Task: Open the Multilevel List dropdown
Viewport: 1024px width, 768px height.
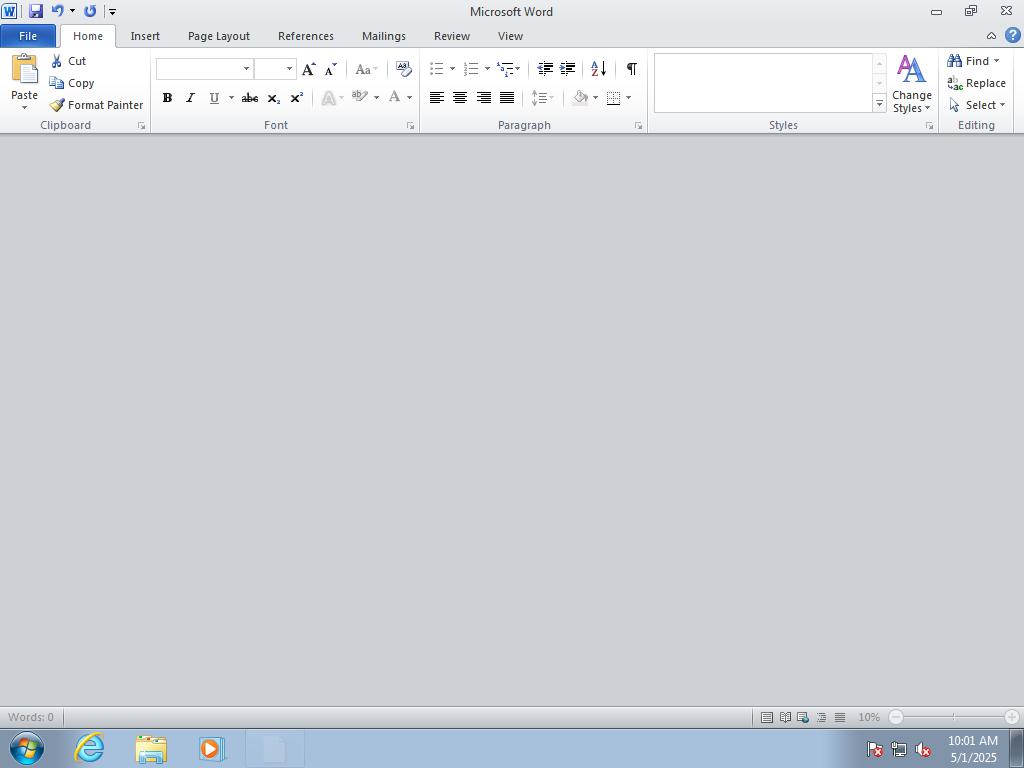Action: [508, 69]
